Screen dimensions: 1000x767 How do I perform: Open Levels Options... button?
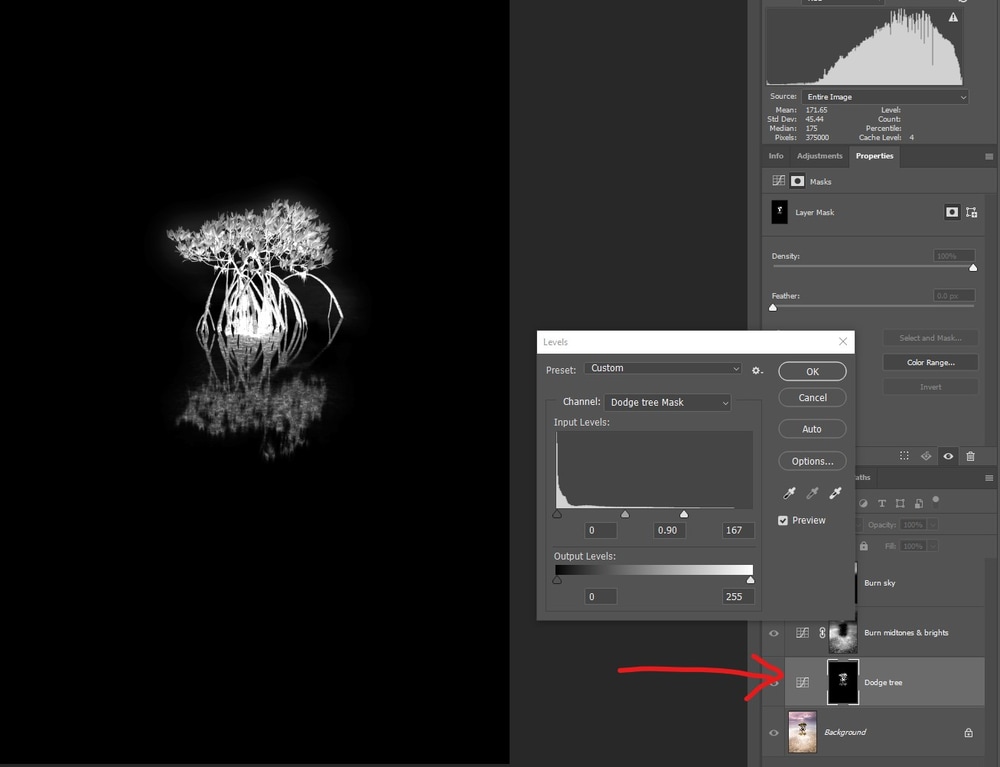pyautogui.click(x=812, y=461)
